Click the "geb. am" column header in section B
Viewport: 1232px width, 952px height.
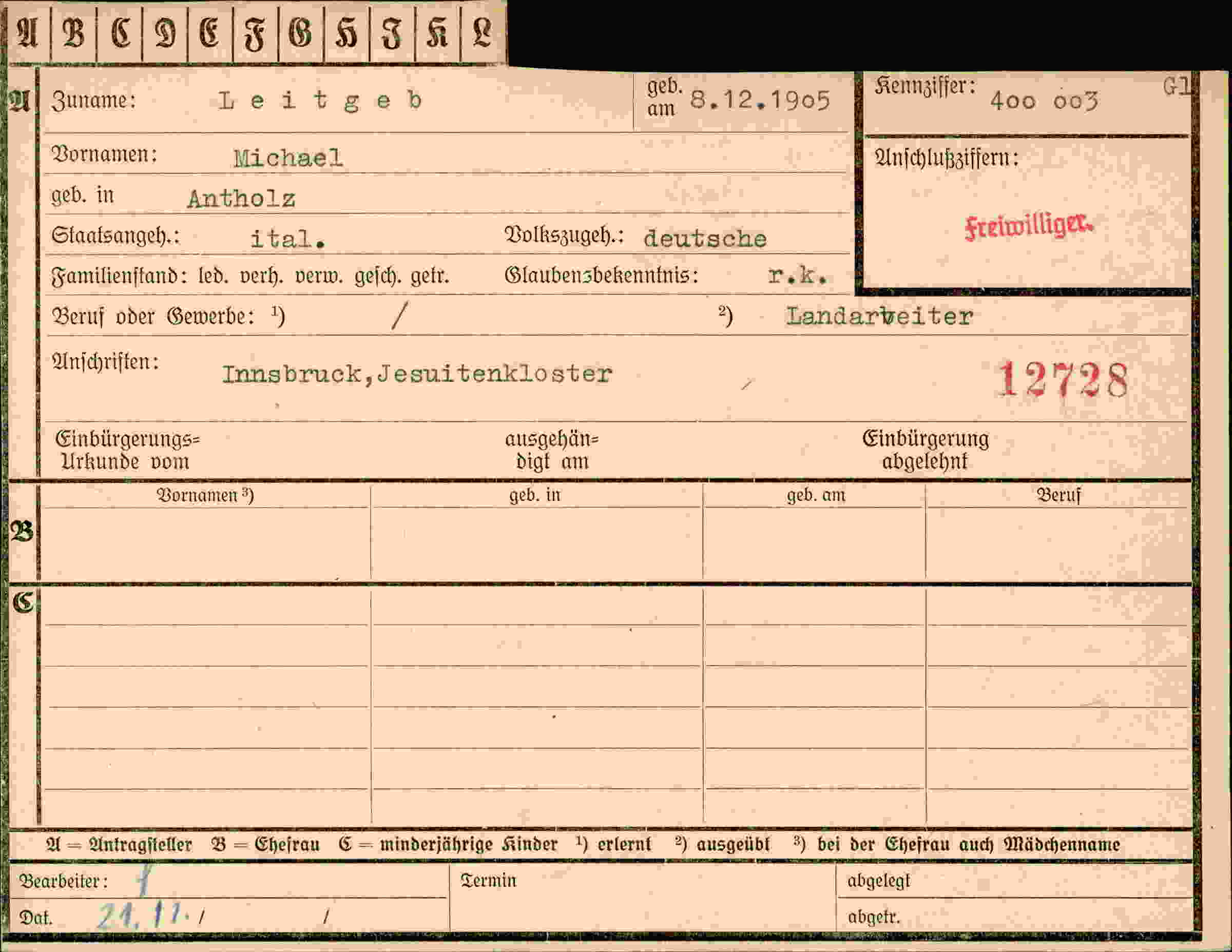pos(816,495)
